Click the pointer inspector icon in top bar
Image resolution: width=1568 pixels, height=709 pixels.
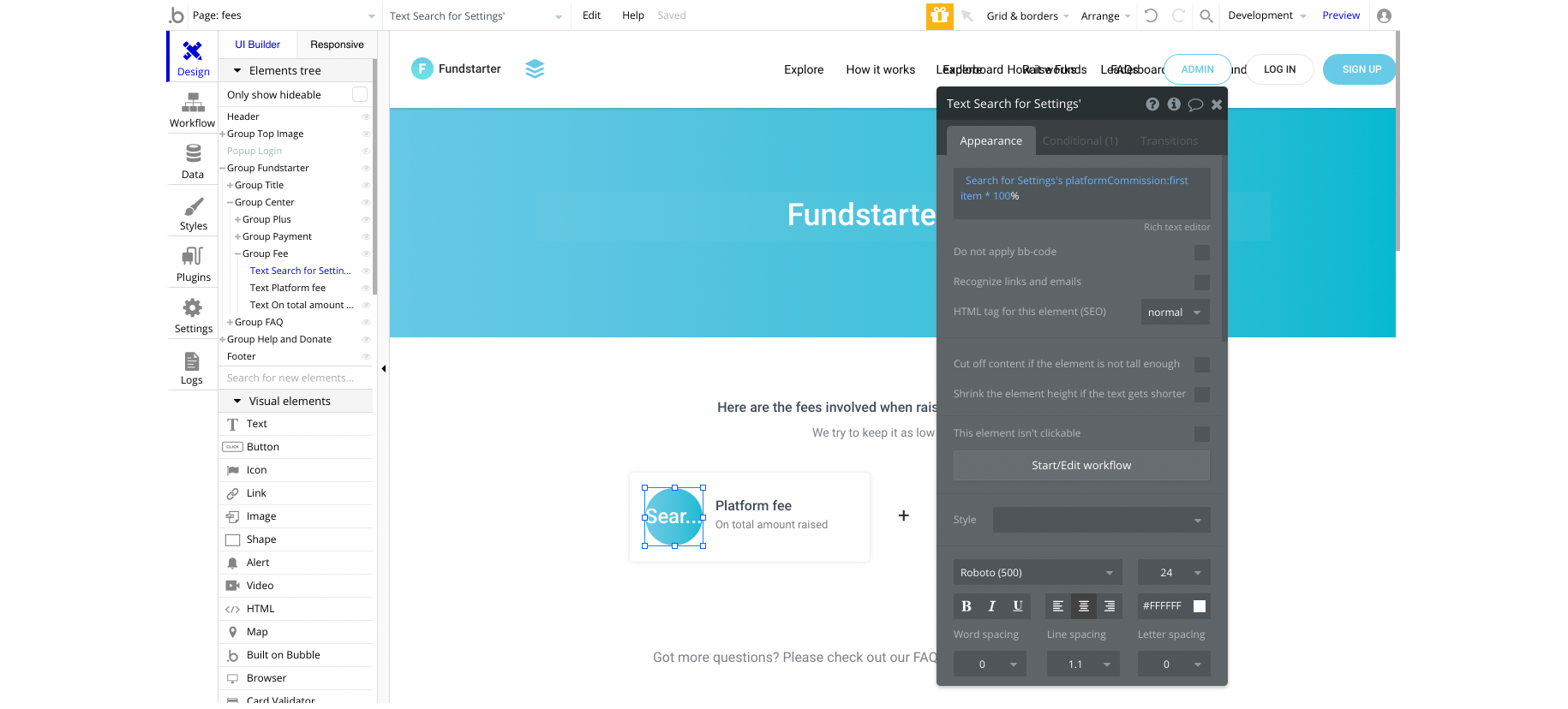coord(967,15)
